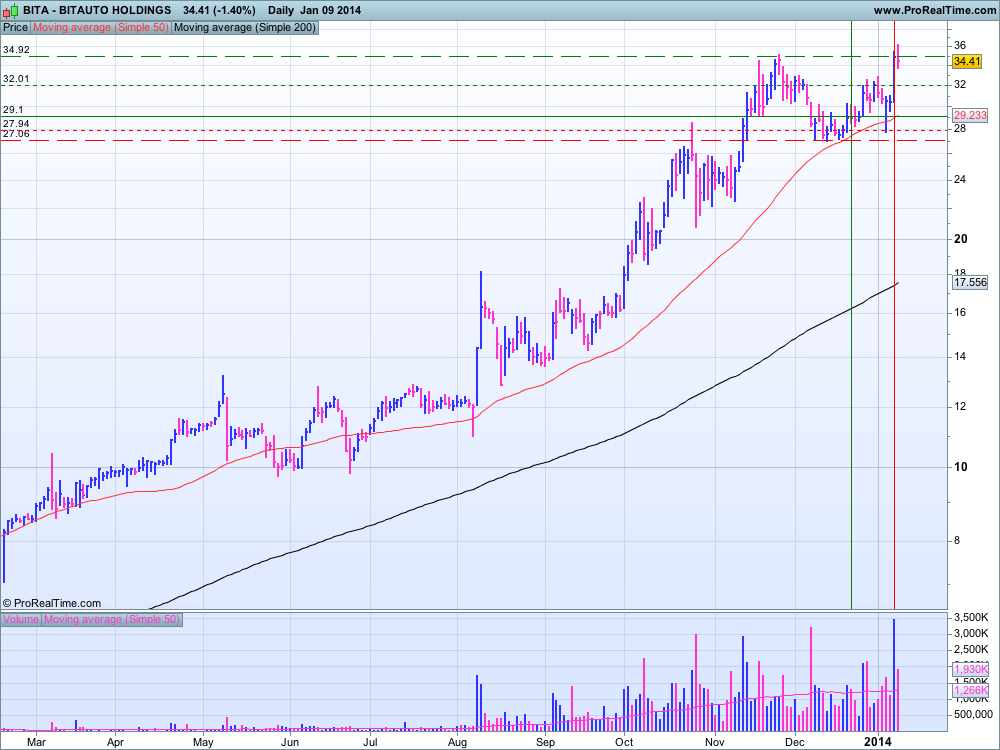
Task: Click the Mar label on time axis
Action: tap(36, 742)
